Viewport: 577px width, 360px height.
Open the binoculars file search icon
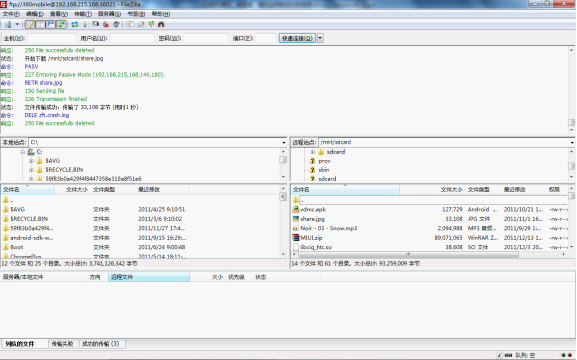[x=161, y=25]
